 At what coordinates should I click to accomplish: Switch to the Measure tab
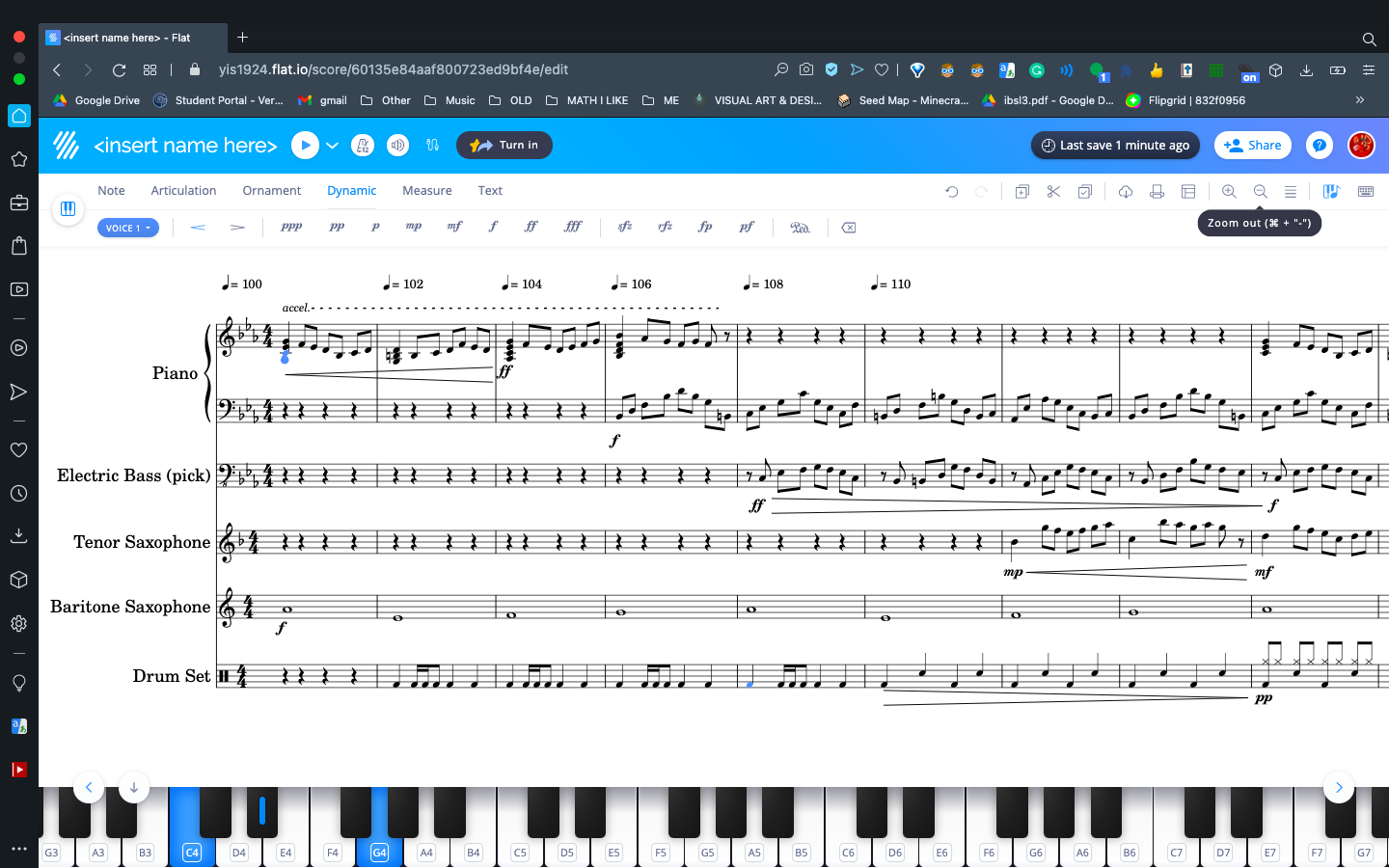pyautogui.click(x=426, y=190)
